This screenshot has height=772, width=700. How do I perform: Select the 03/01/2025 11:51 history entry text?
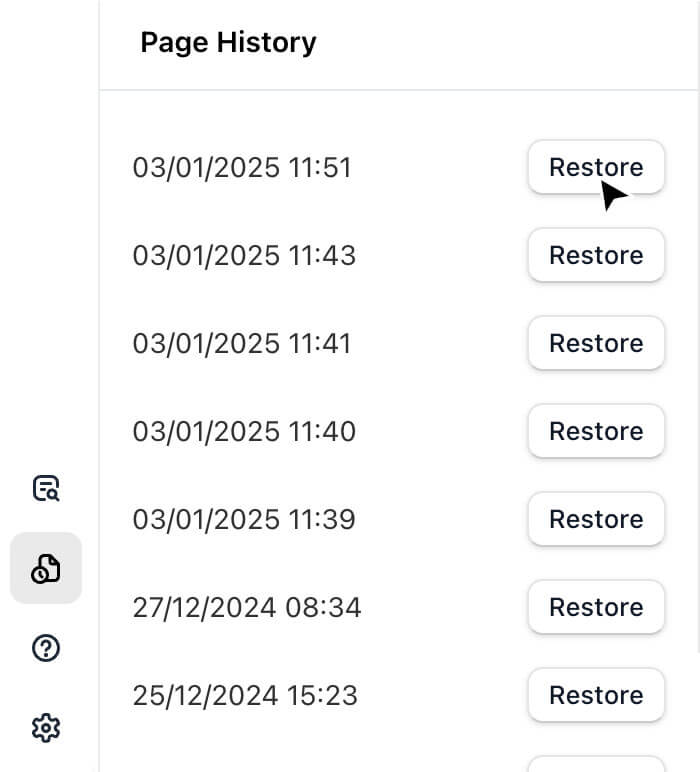[x=242, y=167]
